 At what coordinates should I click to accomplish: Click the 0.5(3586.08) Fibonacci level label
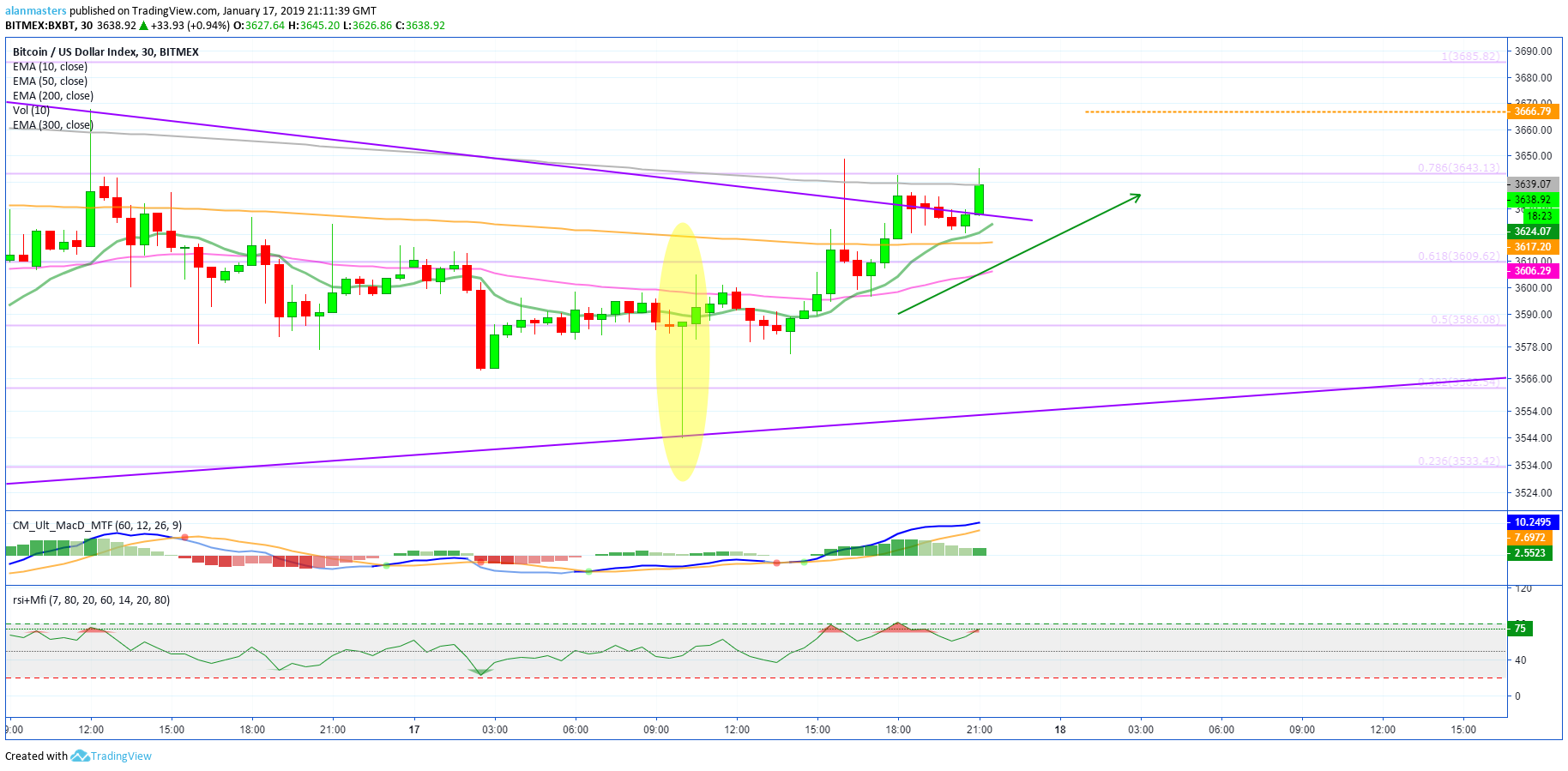click(x=1465, y=320)
